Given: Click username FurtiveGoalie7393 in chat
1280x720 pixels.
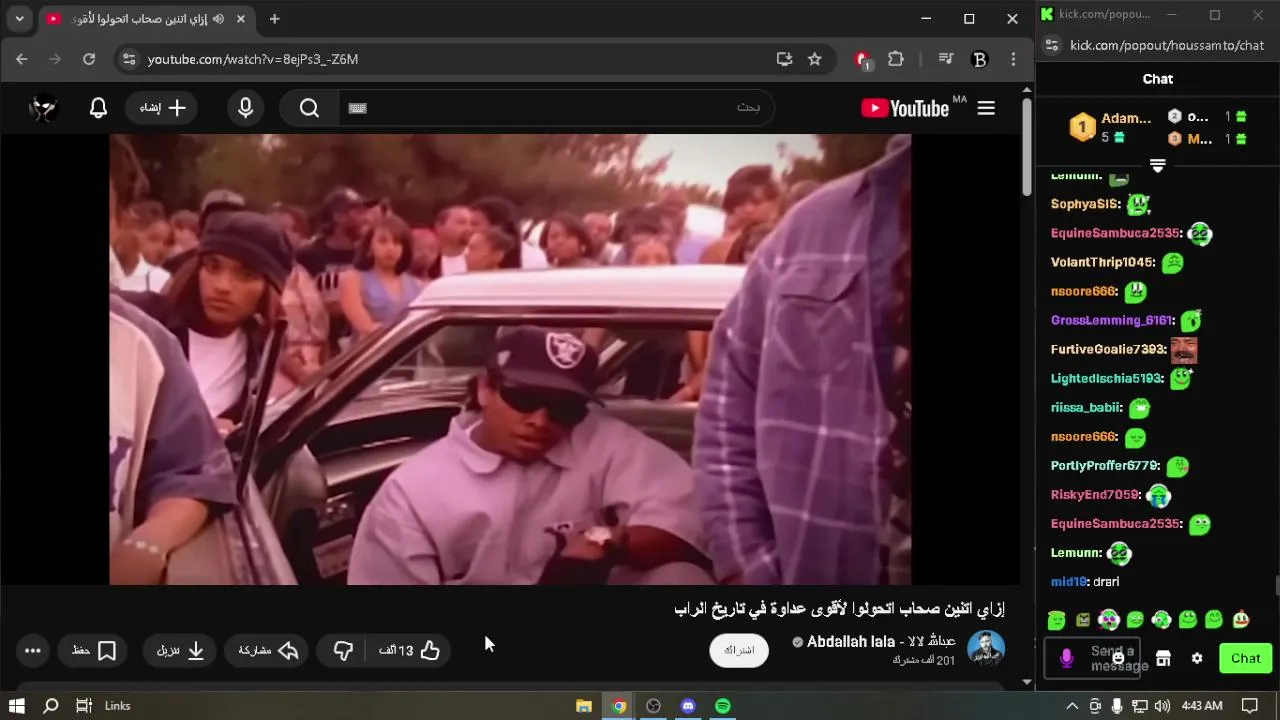Looking at the screenshot, I should 1108,349.
